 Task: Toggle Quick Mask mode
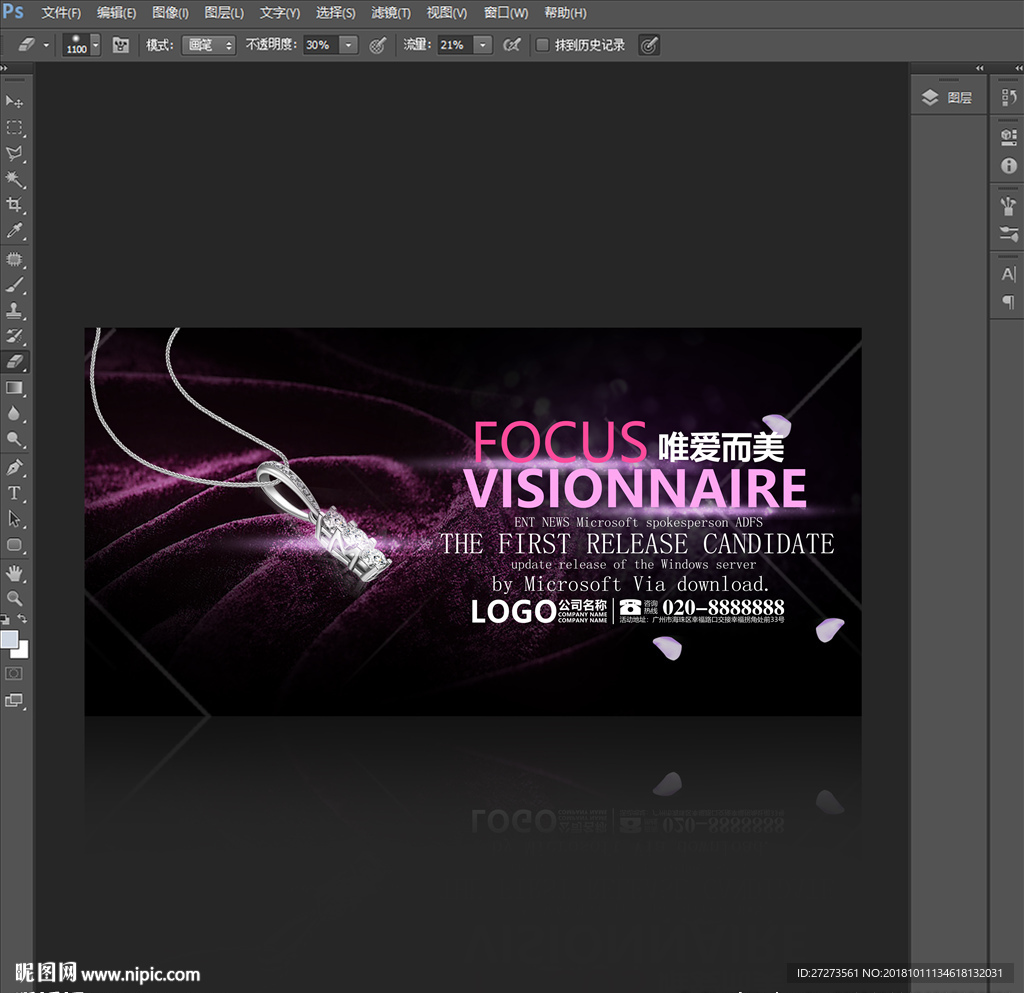point(15,674)
